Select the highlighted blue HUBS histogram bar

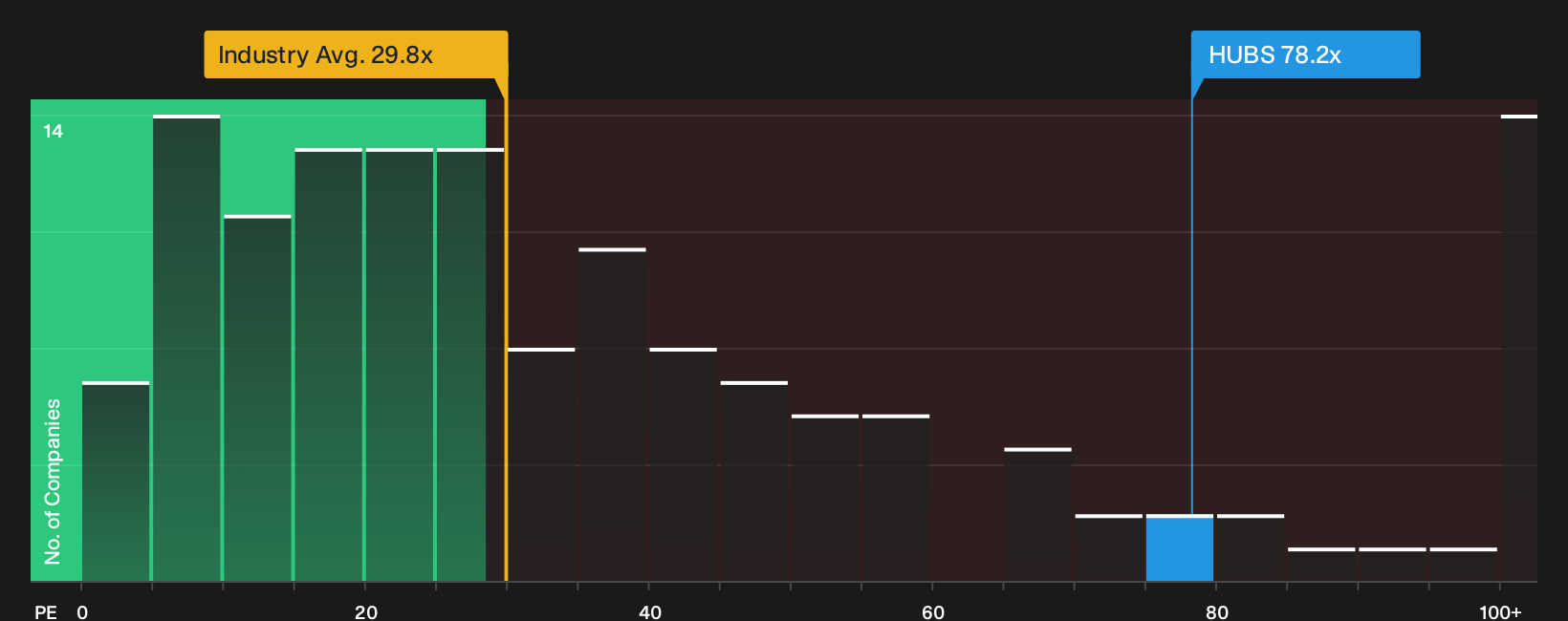(1180, 548)
